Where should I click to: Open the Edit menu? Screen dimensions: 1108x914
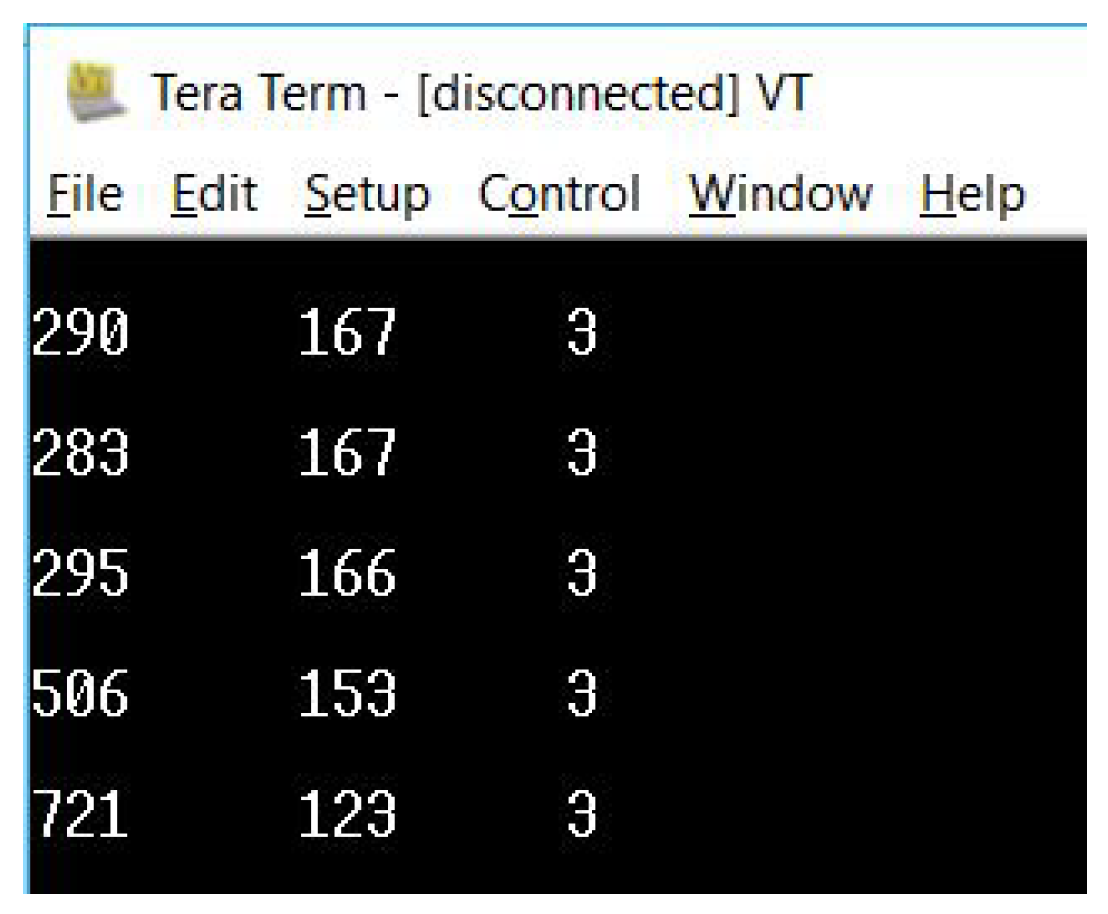coord(214,194)
